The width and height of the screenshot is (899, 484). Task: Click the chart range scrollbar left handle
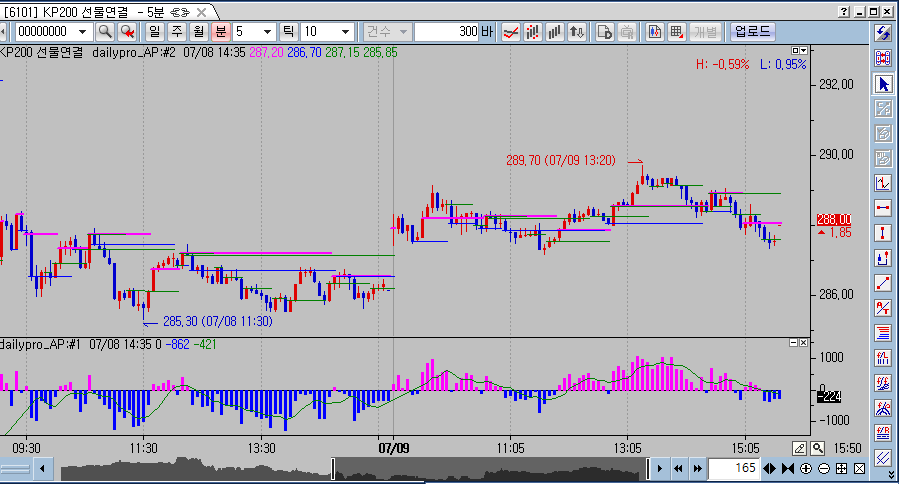tap(333, 469)
